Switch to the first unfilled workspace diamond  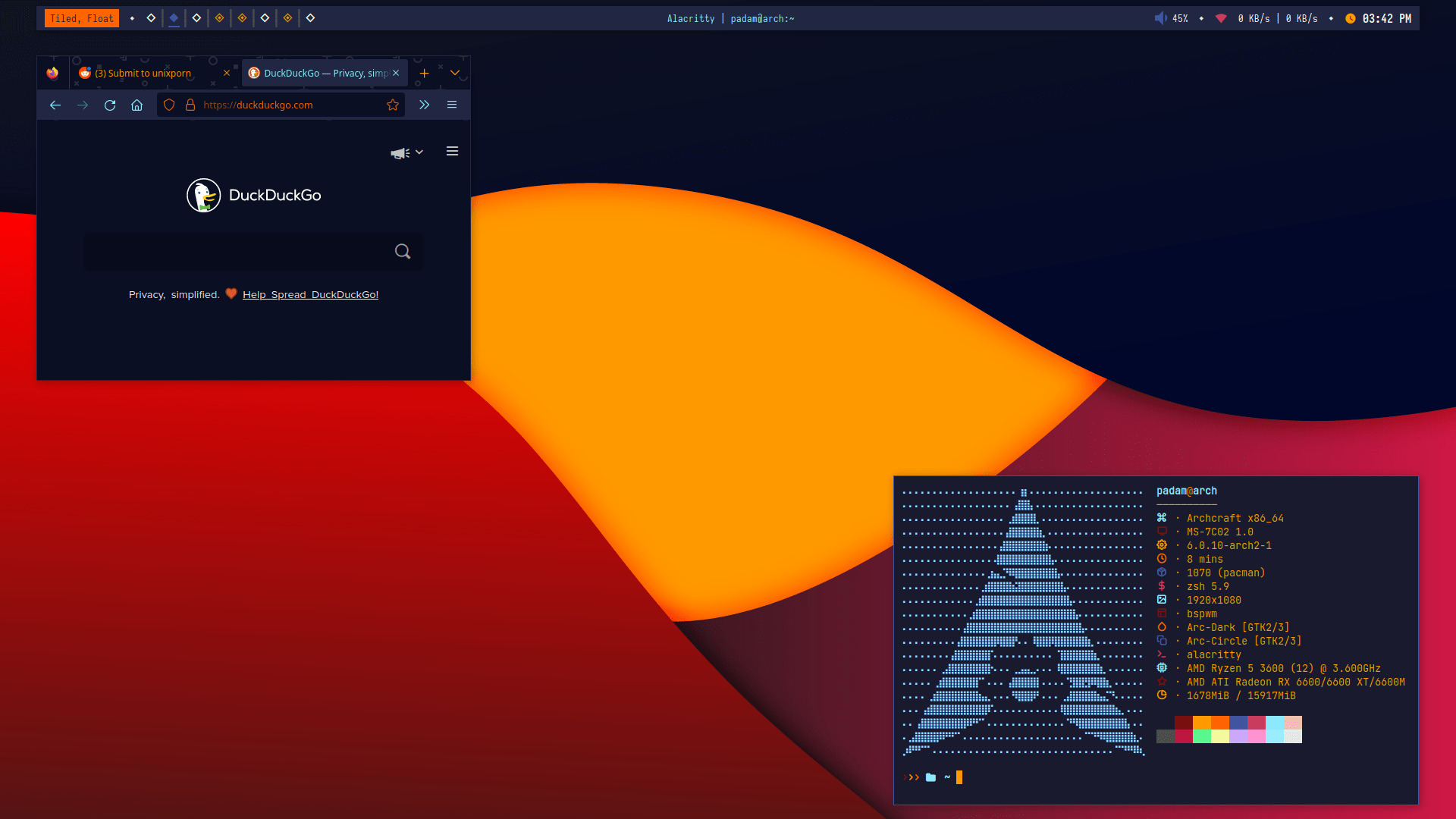[149, 17]
